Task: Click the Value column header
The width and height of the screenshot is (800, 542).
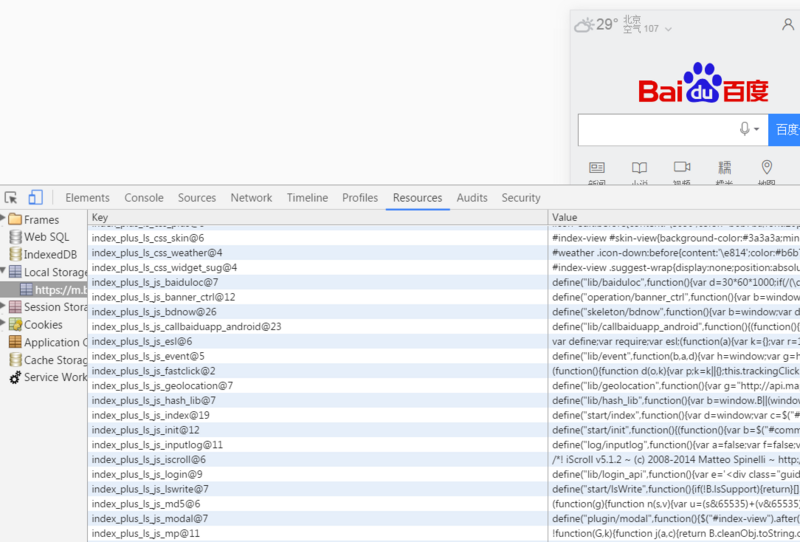Action: [x=674, y=217]
